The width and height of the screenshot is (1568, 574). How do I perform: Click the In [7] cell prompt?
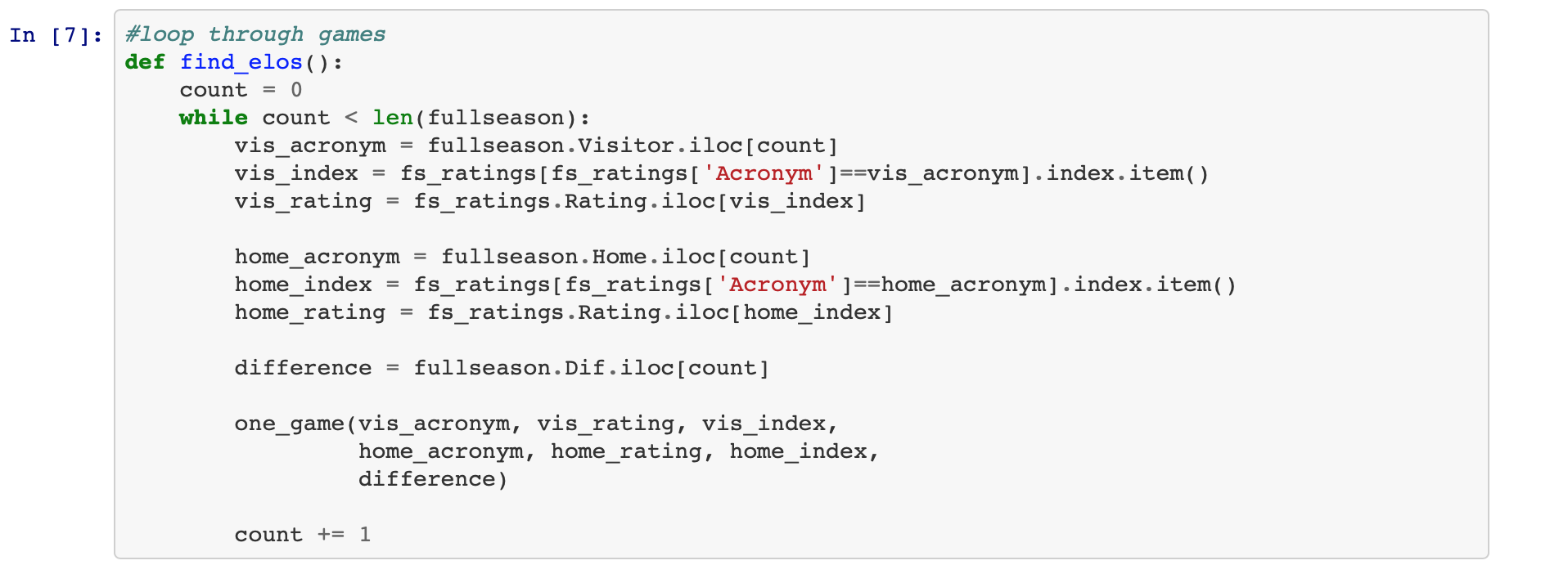[x=56, y=35]
